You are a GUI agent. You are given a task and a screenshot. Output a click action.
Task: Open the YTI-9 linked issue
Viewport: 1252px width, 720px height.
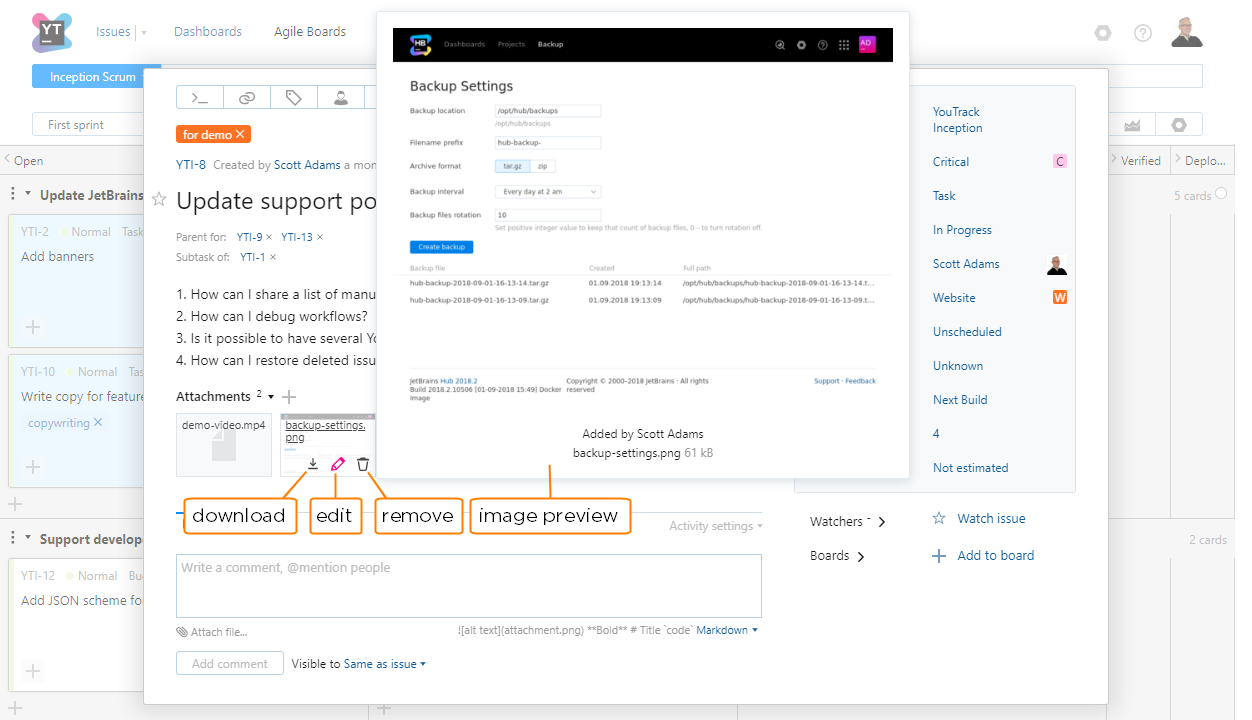pos(249,237)
